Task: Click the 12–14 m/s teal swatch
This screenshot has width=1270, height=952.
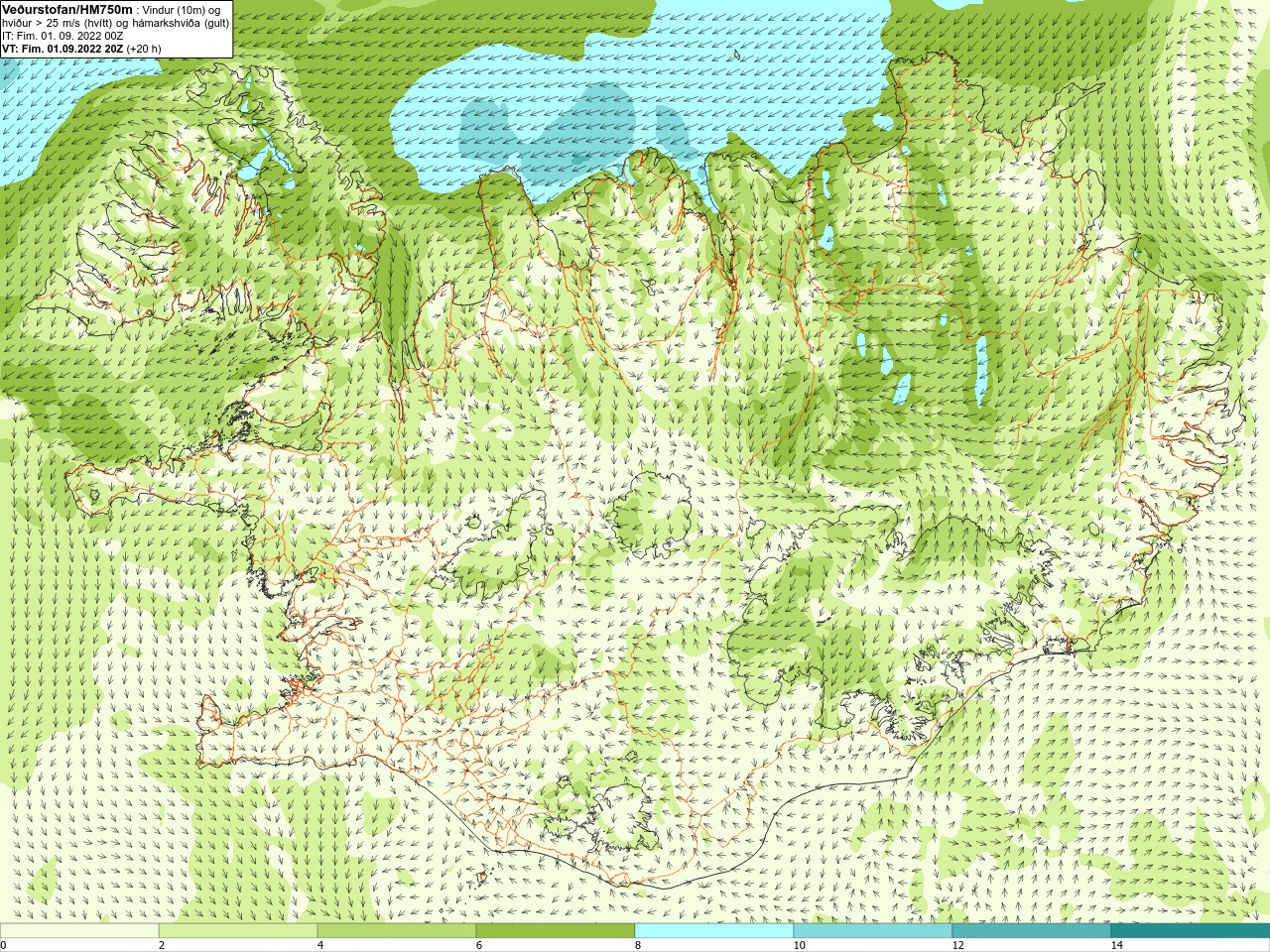Action: point(1032,931)
